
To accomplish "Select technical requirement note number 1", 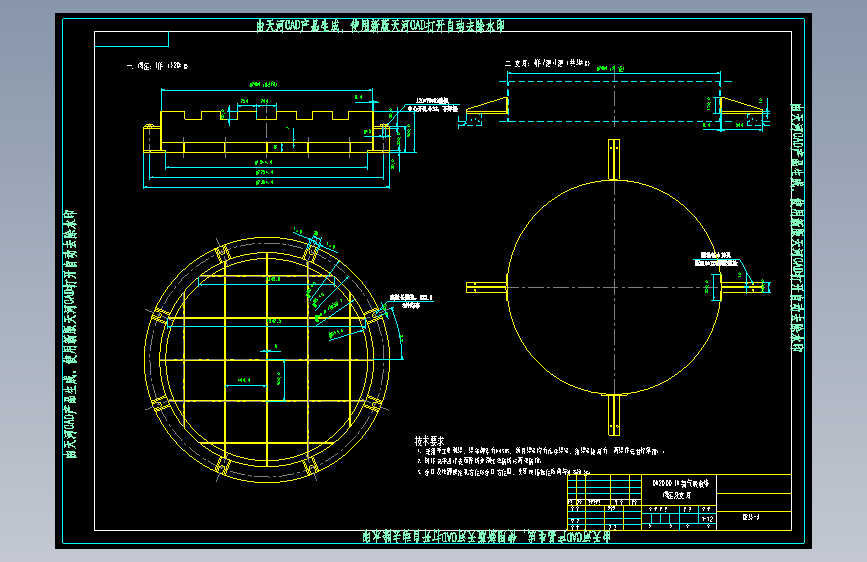I will pyautogui.click(x=541, y=451).
